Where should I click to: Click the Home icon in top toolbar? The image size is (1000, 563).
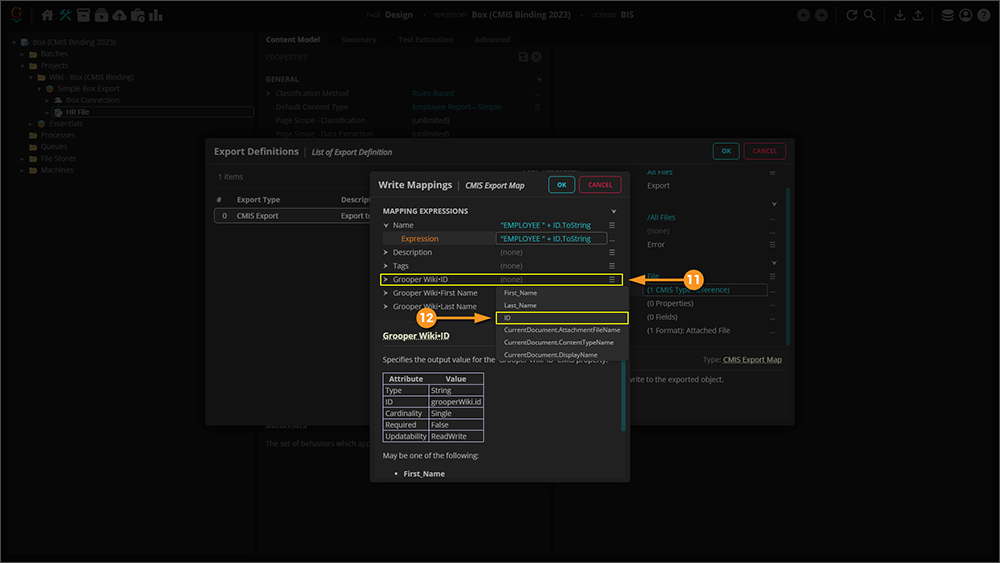coord(47,15)
